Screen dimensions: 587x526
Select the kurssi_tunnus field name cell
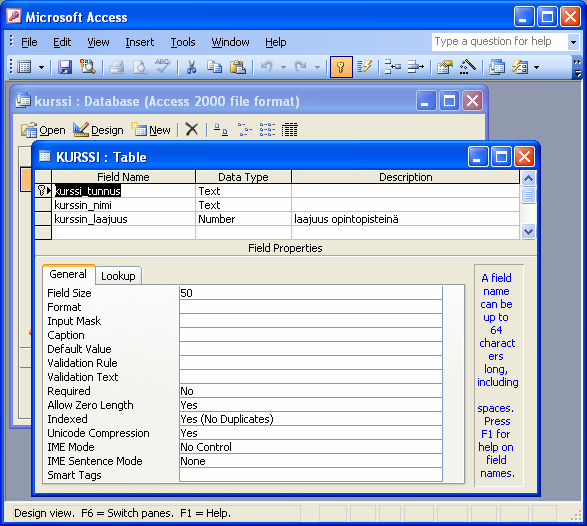[x=124, y=191]
